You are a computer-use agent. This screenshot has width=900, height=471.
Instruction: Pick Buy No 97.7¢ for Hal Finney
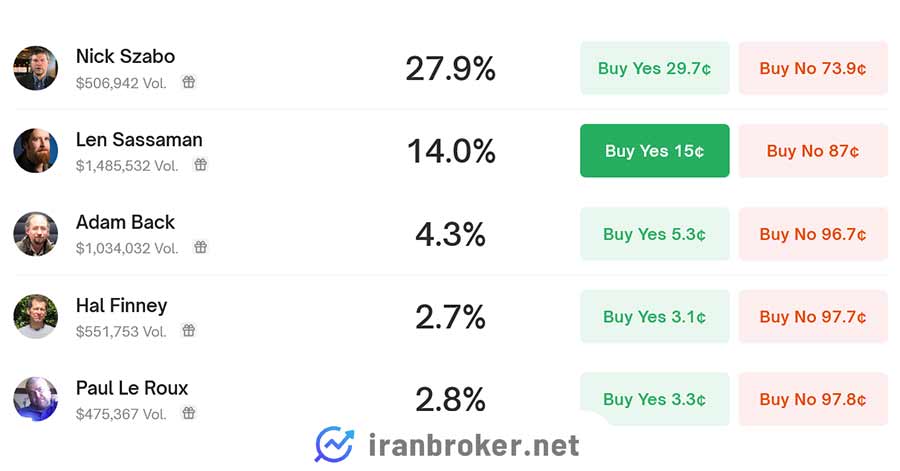813,317
